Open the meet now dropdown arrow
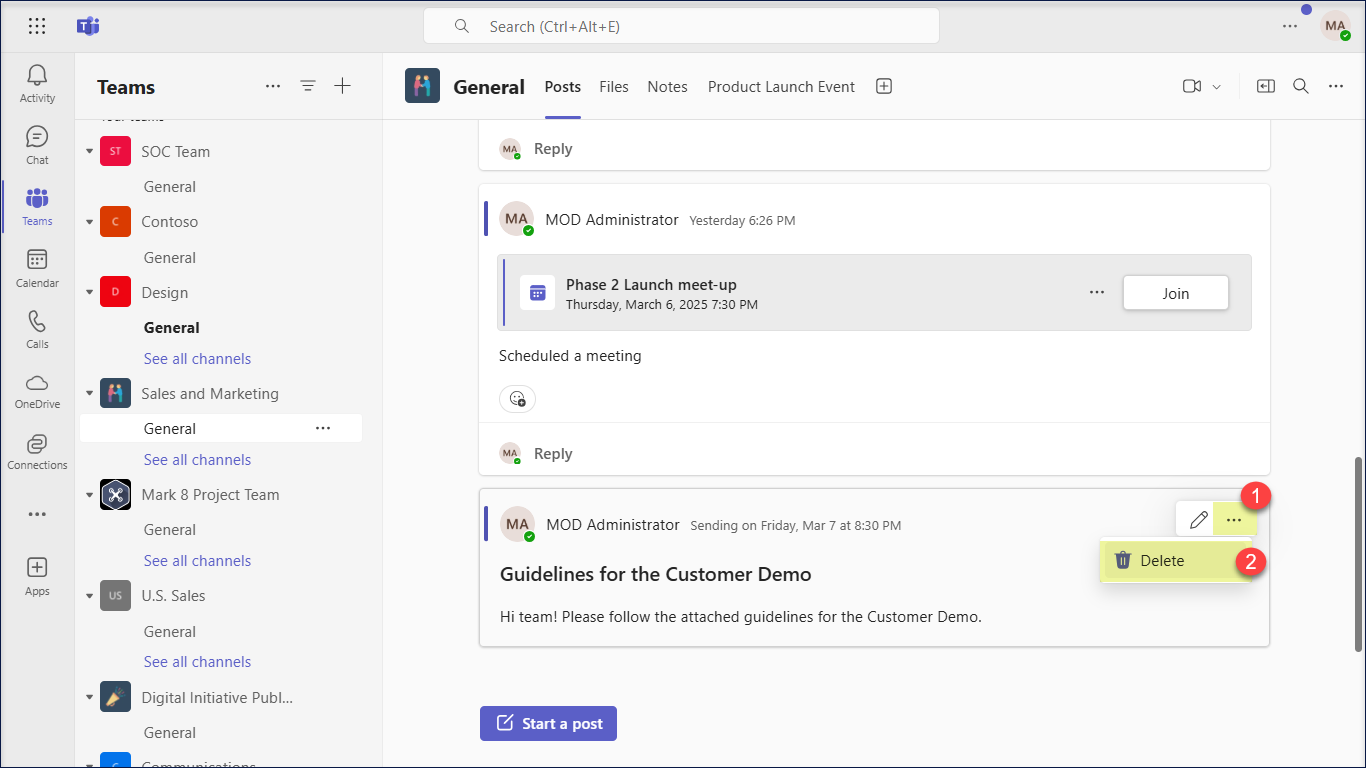Screen dimensions: 1366x768 pyautogui.click(x=1217, y=87)
